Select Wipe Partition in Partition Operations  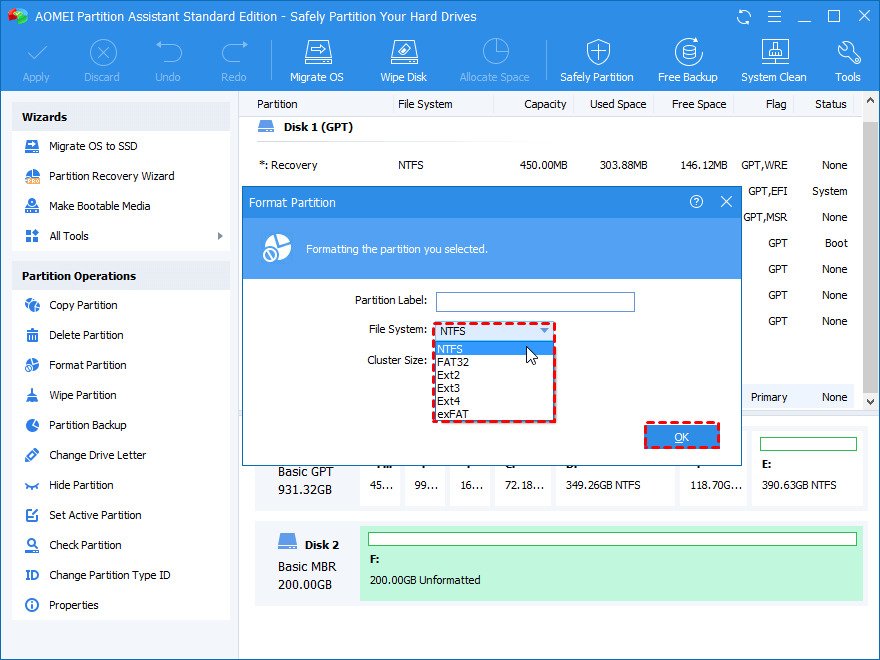[x=82, y=395]
